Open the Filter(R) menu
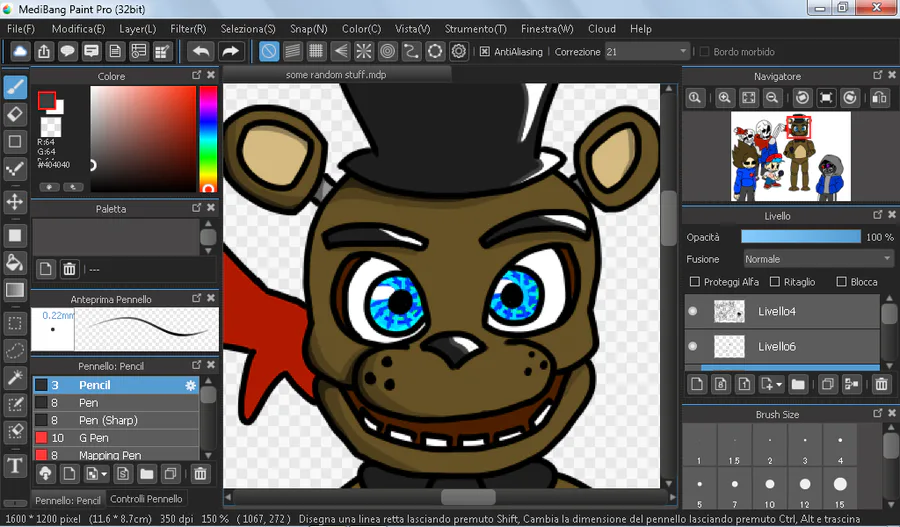Screen dimensions: 900x527 coord(188,29)
